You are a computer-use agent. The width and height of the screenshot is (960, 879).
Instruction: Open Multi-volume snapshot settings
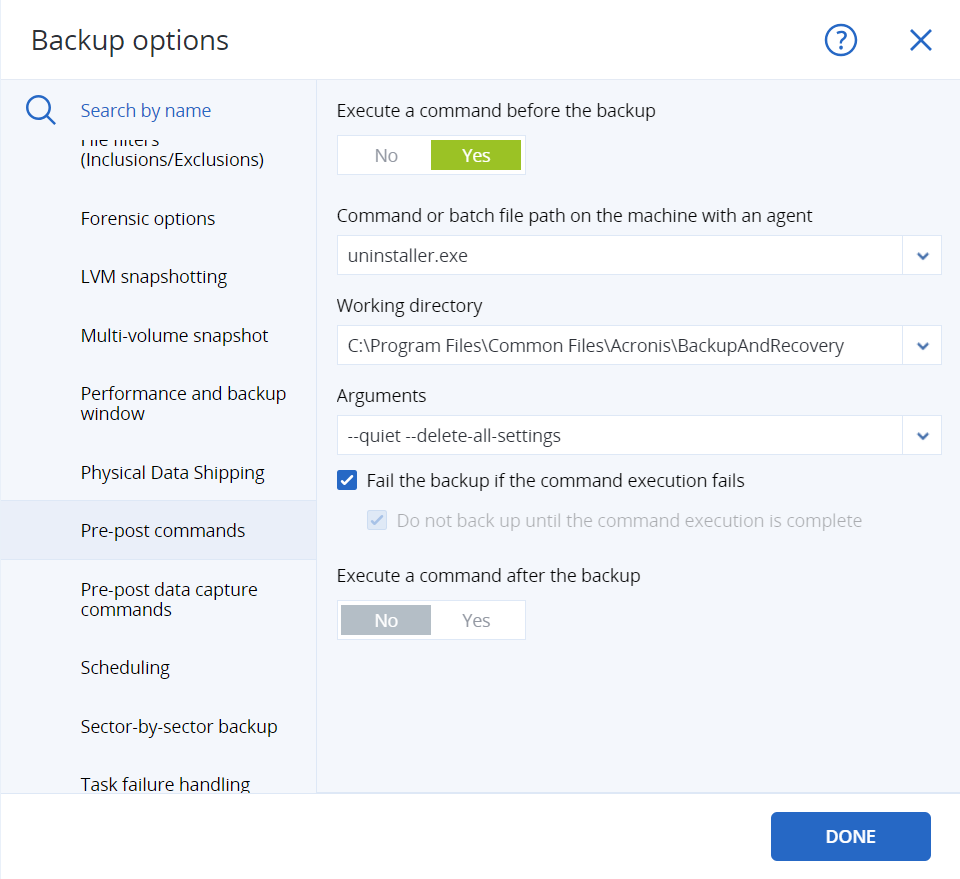174,336
